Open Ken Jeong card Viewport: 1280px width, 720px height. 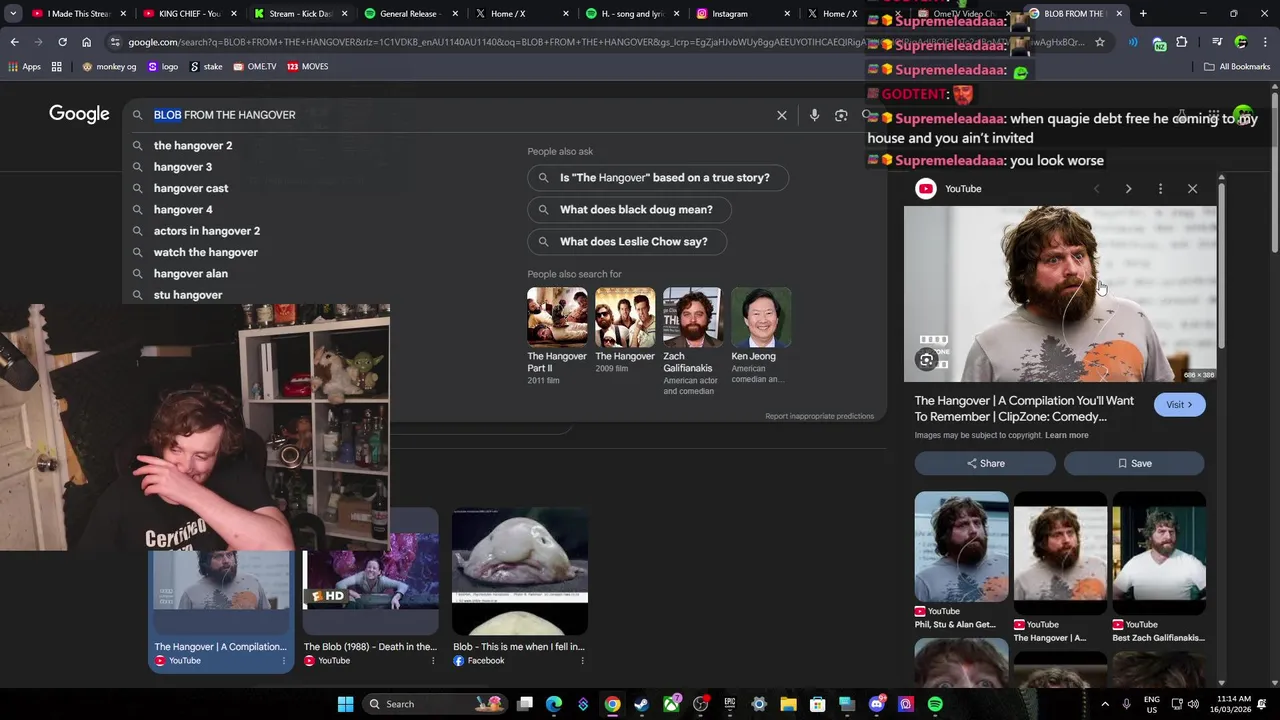click(761, 336)
